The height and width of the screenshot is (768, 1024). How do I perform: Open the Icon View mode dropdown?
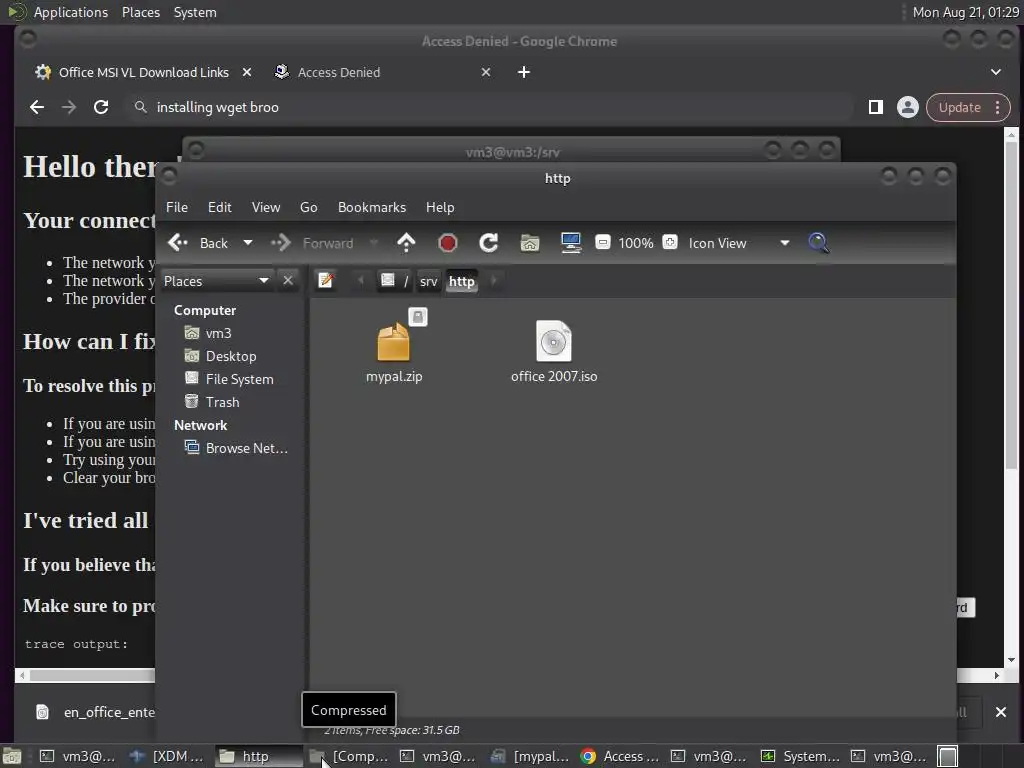(739, 243)
